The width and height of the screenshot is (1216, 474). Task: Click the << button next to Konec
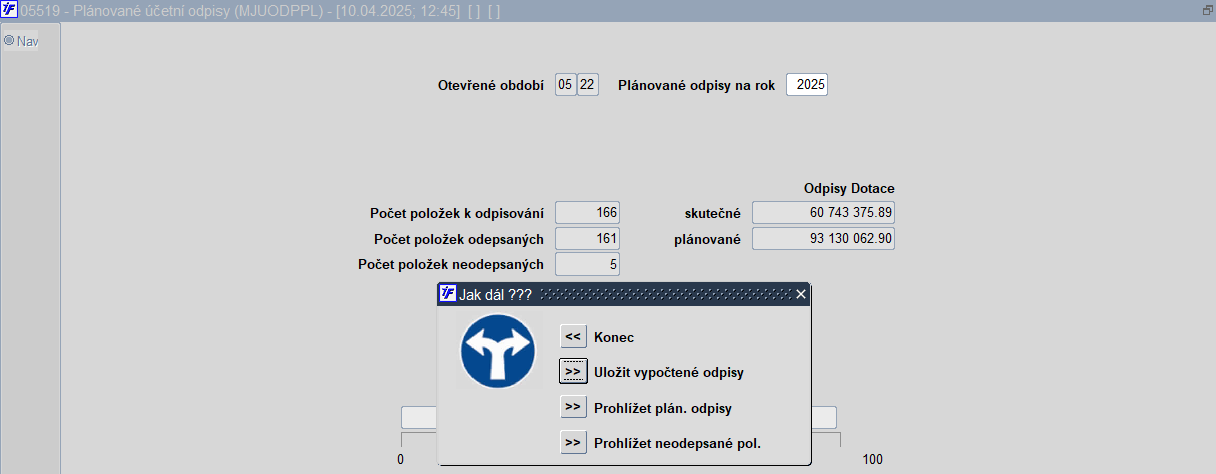pos(573,337)
